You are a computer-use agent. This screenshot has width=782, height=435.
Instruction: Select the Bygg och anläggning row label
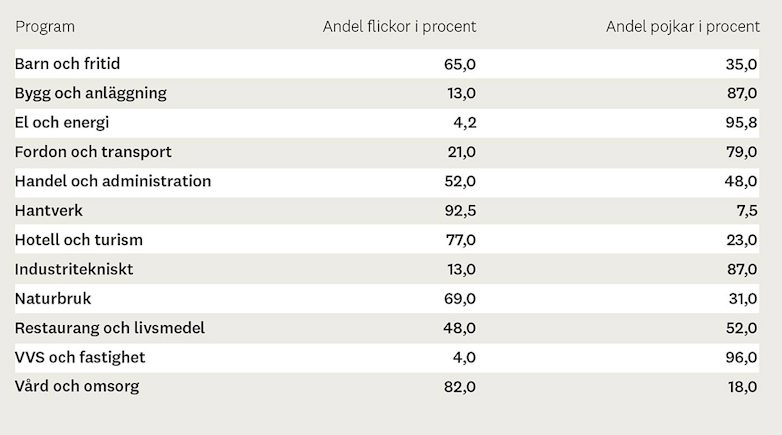90,93
